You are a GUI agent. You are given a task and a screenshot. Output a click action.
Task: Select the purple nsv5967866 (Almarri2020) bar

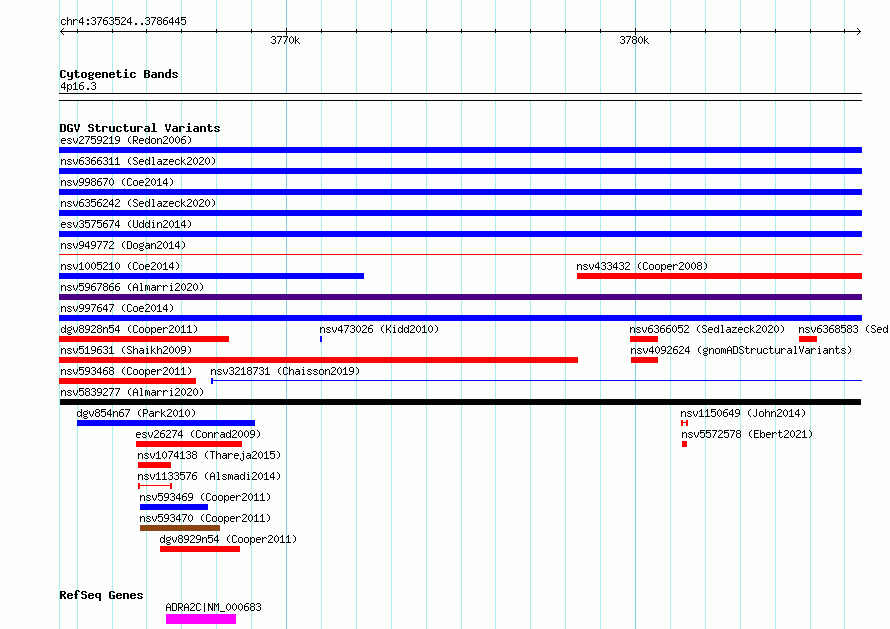[x=460, y=297]
